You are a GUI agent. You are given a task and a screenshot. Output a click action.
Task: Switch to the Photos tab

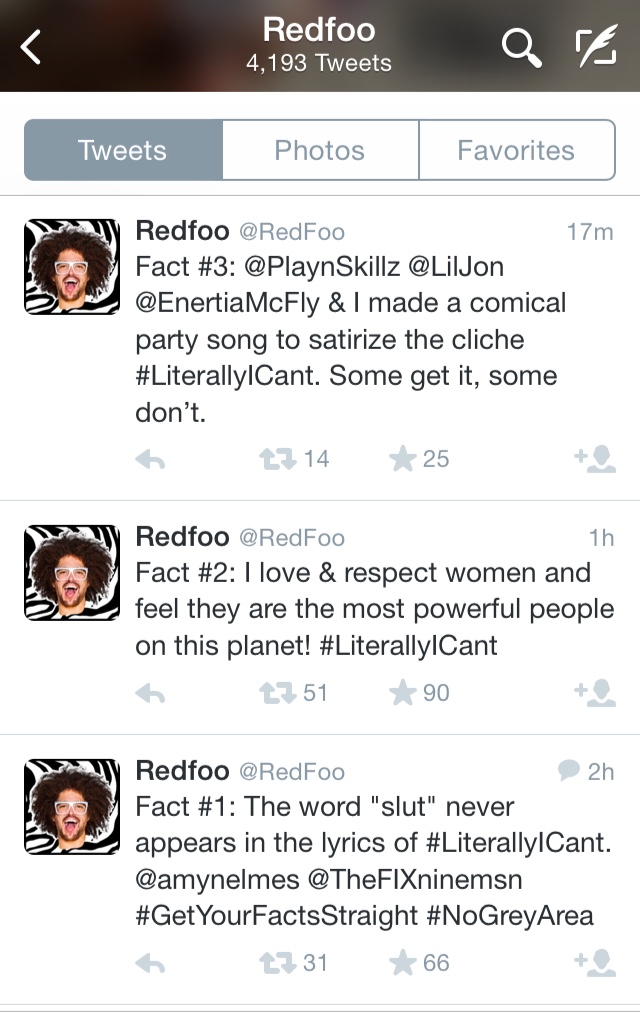tap(320, 150)
